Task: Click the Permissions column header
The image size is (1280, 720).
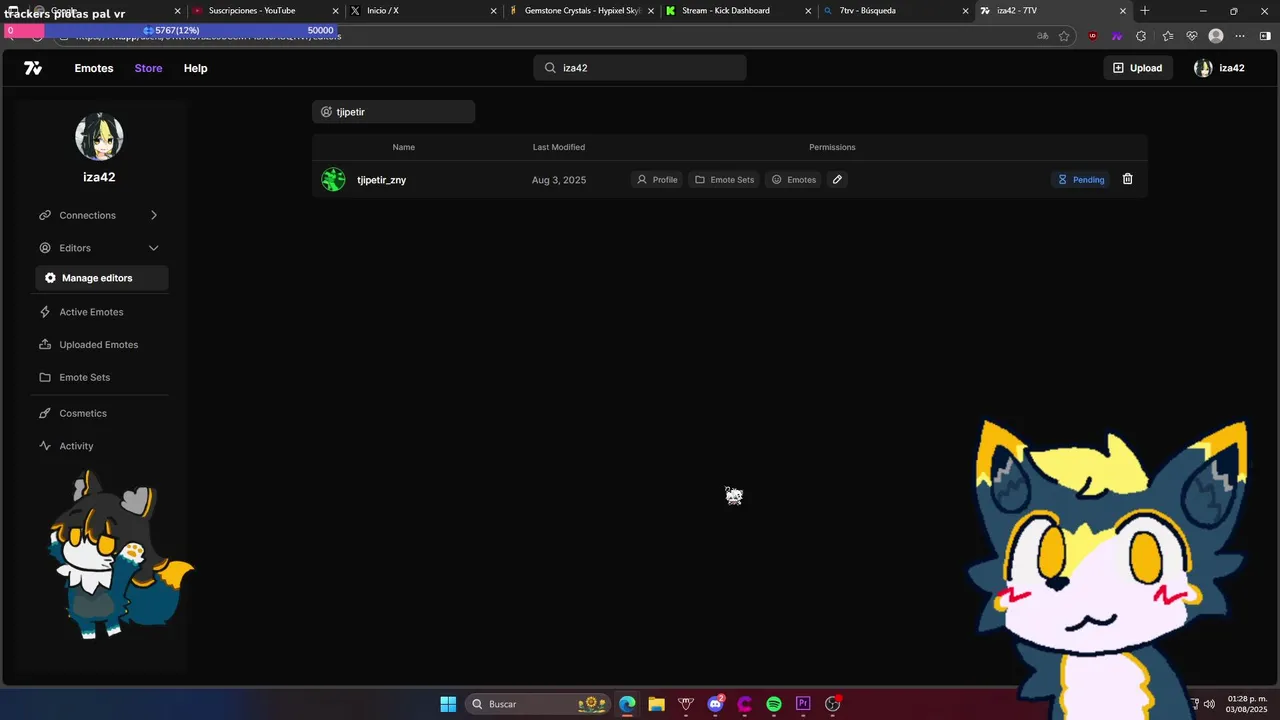Action: 832,147
